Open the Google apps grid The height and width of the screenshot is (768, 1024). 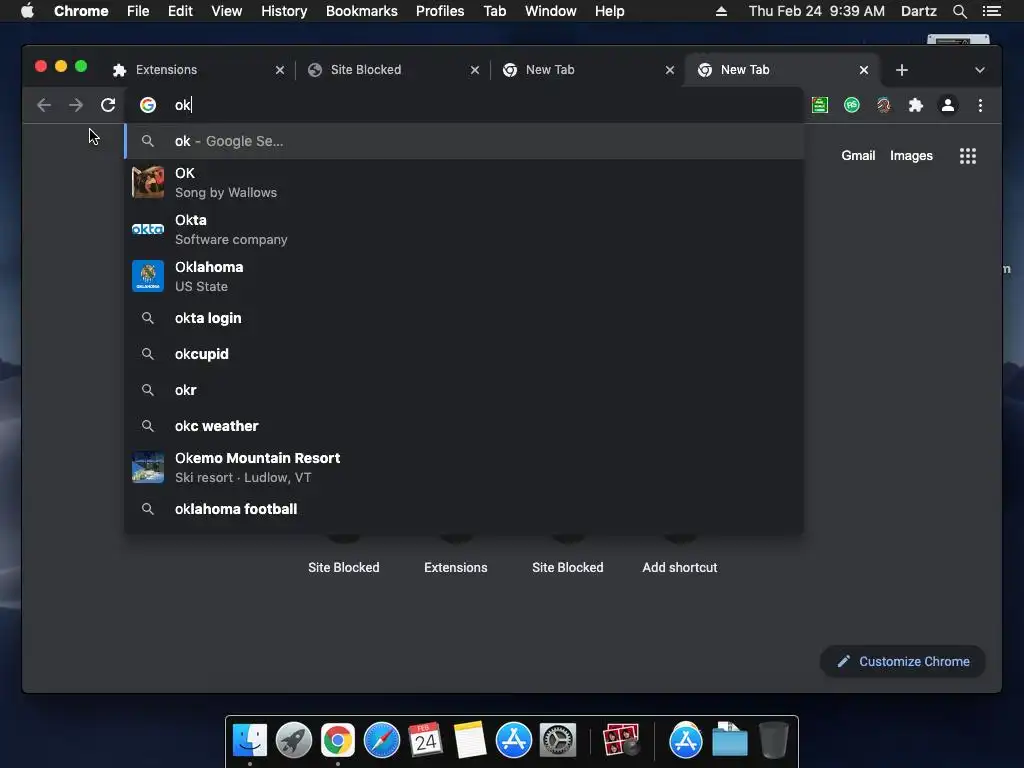coord(968,155)
